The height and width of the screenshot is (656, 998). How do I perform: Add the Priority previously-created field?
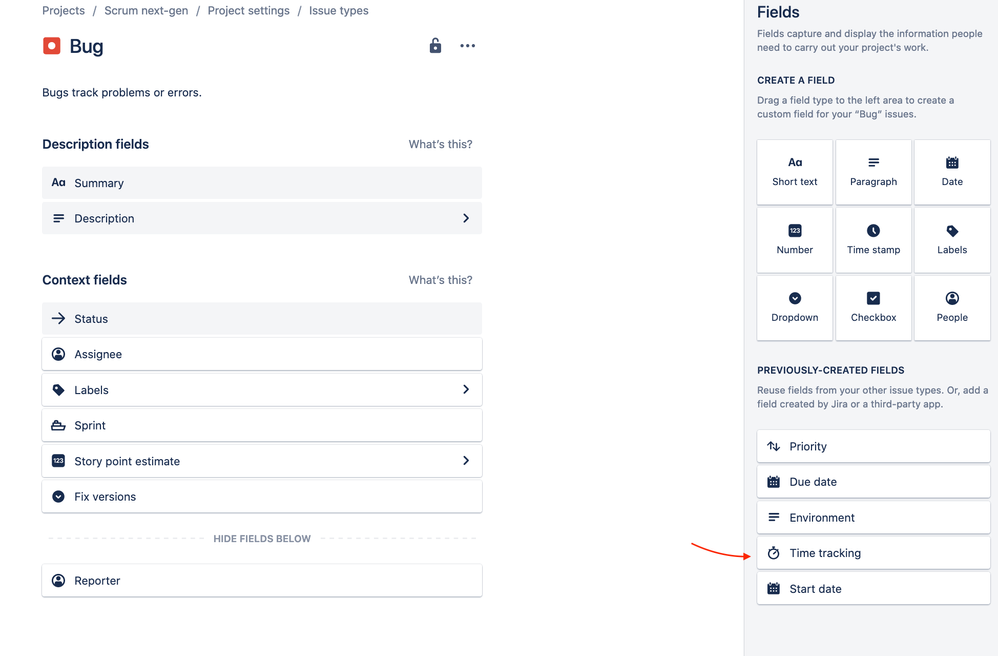click(x=873, y=446)
